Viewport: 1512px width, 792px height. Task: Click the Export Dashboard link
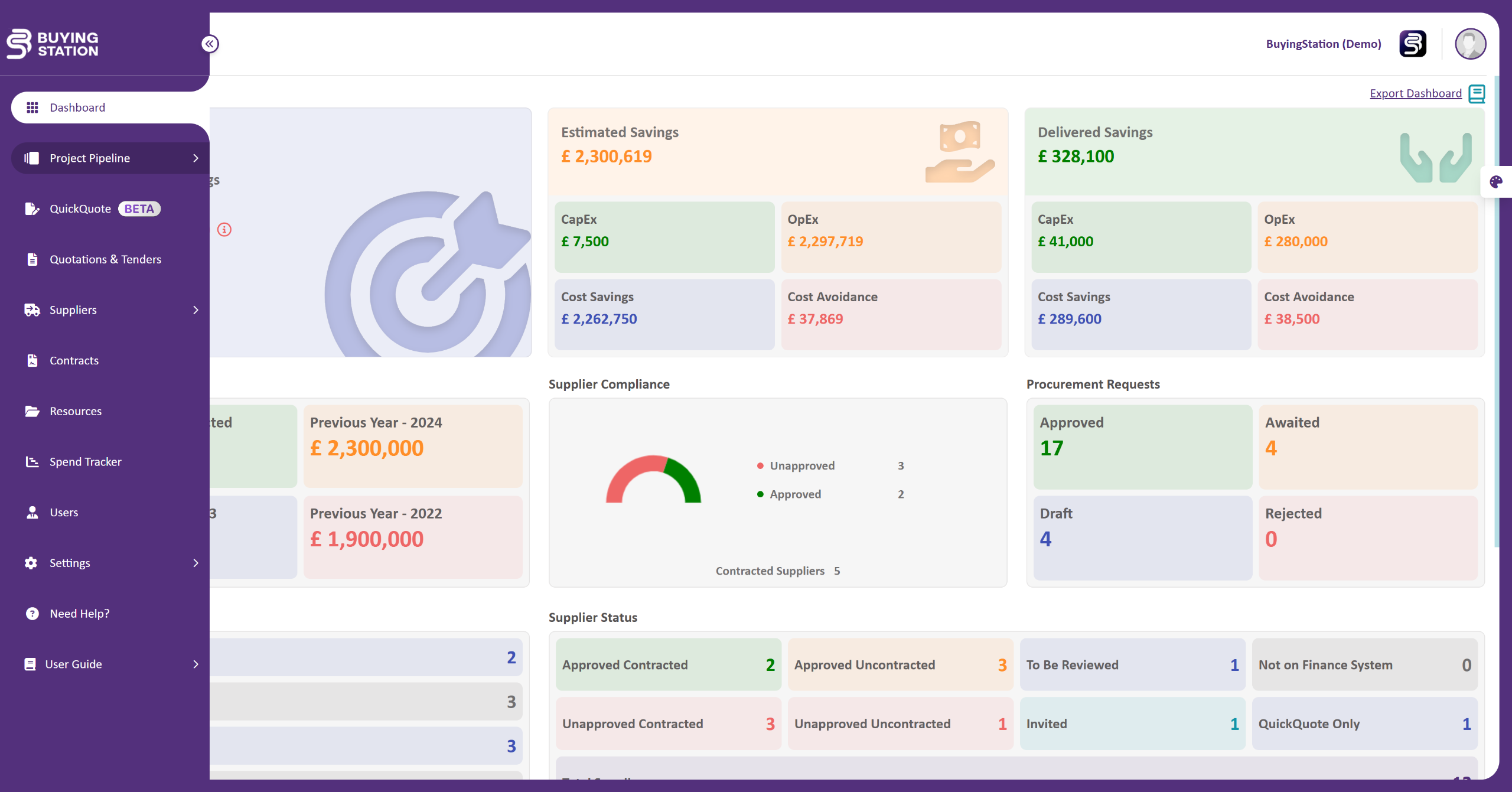(x=1415, y=93)
